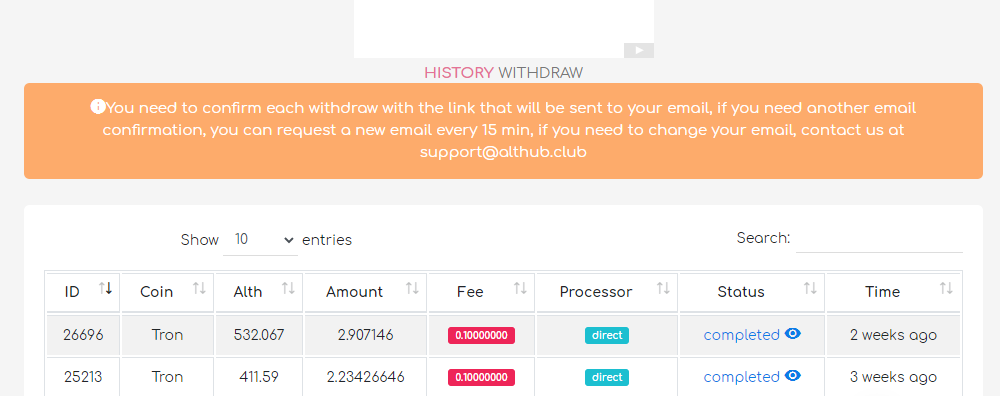Open the Show entries count dropdown
This screenshot has width=1000, height=396.
pos(260,240)
